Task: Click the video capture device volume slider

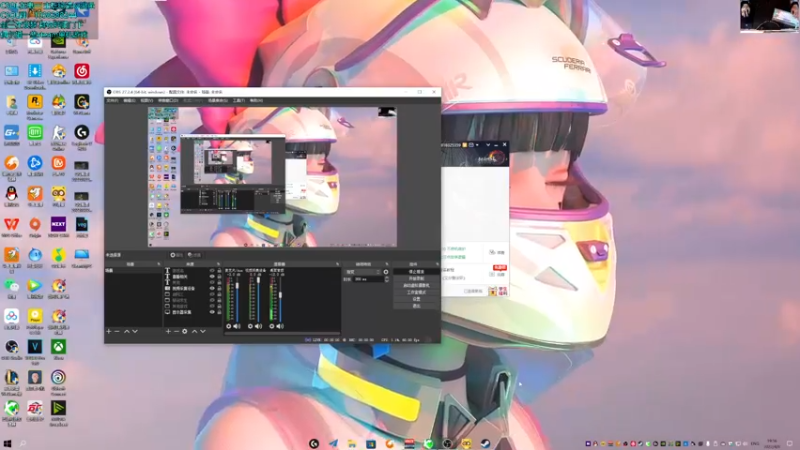Action: [x=259, y=280]
